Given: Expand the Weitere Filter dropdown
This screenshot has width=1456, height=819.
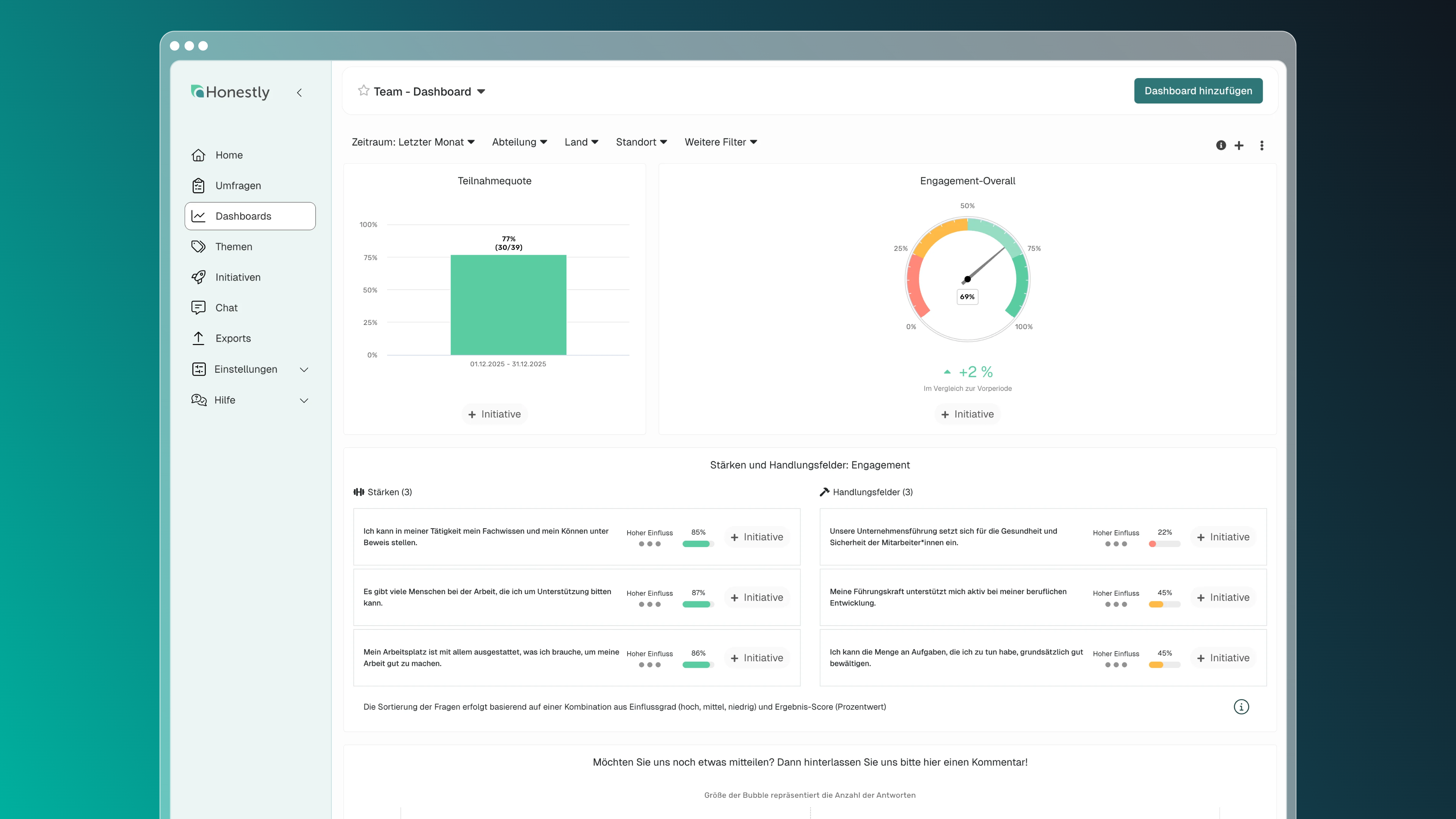Looking at the screenshot, I should [x=721, y=142].
